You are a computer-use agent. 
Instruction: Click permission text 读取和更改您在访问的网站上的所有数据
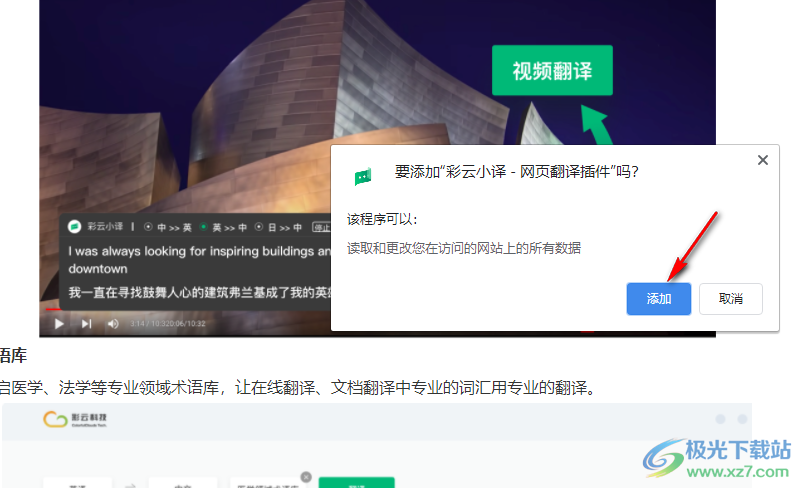[464, 248]
